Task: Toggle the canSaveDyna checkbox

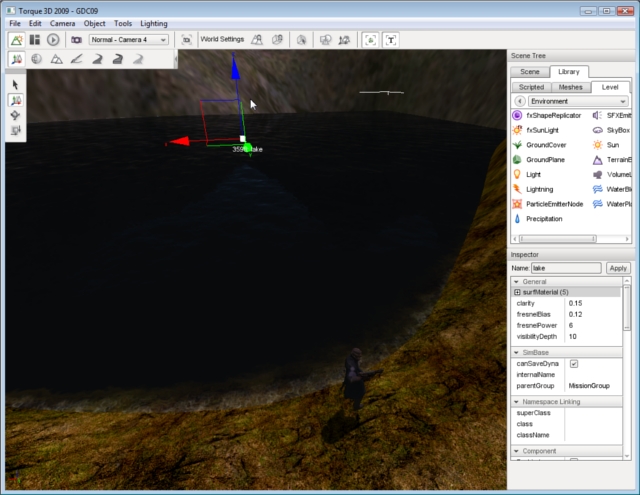Action: (573, 364)
